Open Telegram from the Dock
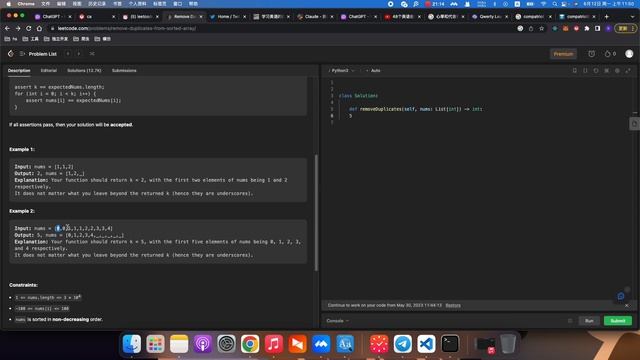Image resolution: width=640 pixels, height=360 pixels. point(402,344)
